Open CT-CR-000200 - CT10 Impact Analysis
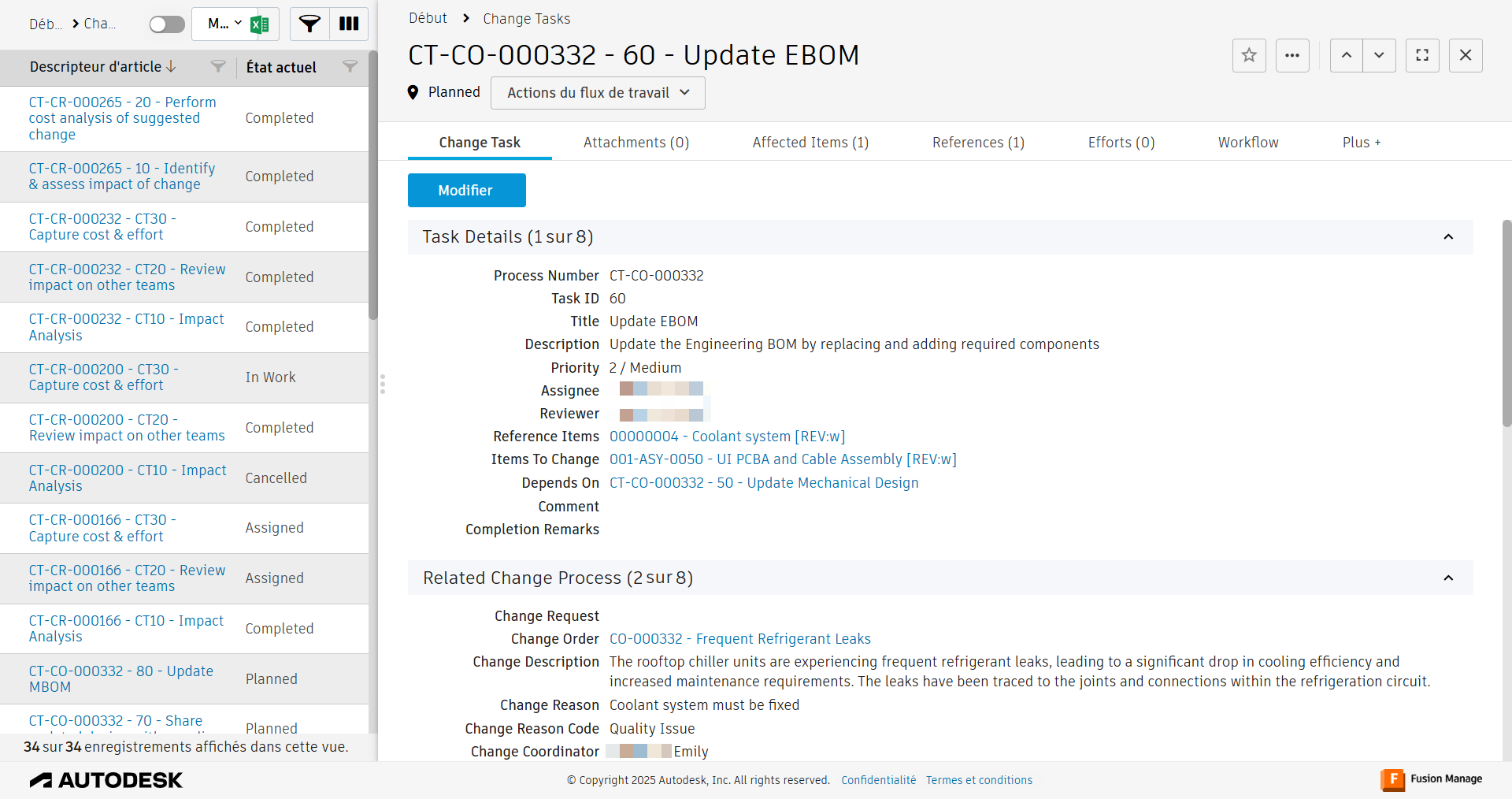Viewport: 1512px width, 799px height. [x=128, y=478]
